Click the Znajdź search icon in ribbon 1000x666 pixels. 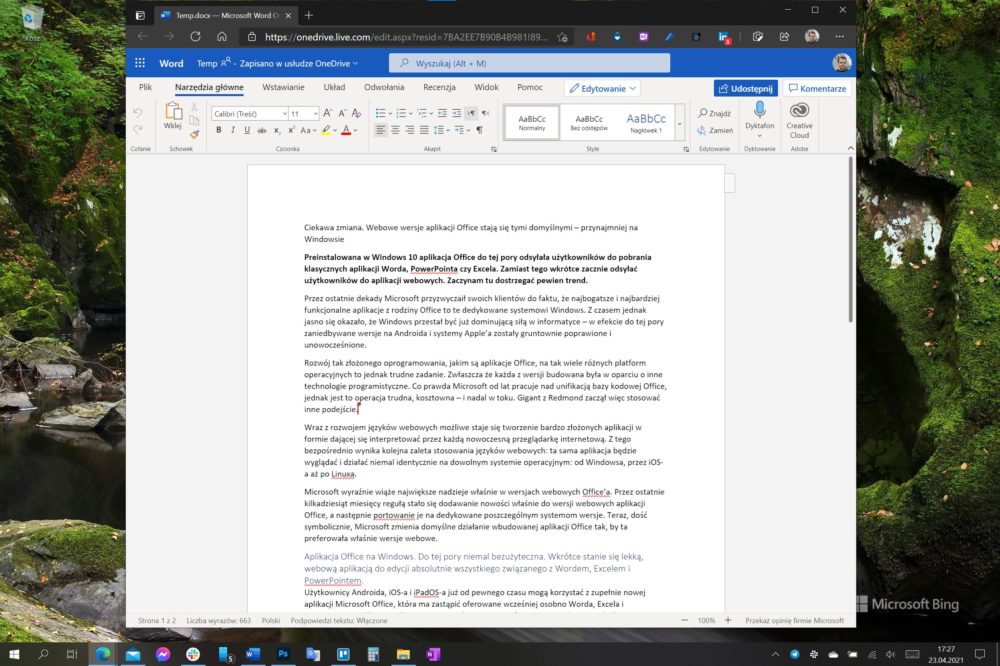point(703,113)
